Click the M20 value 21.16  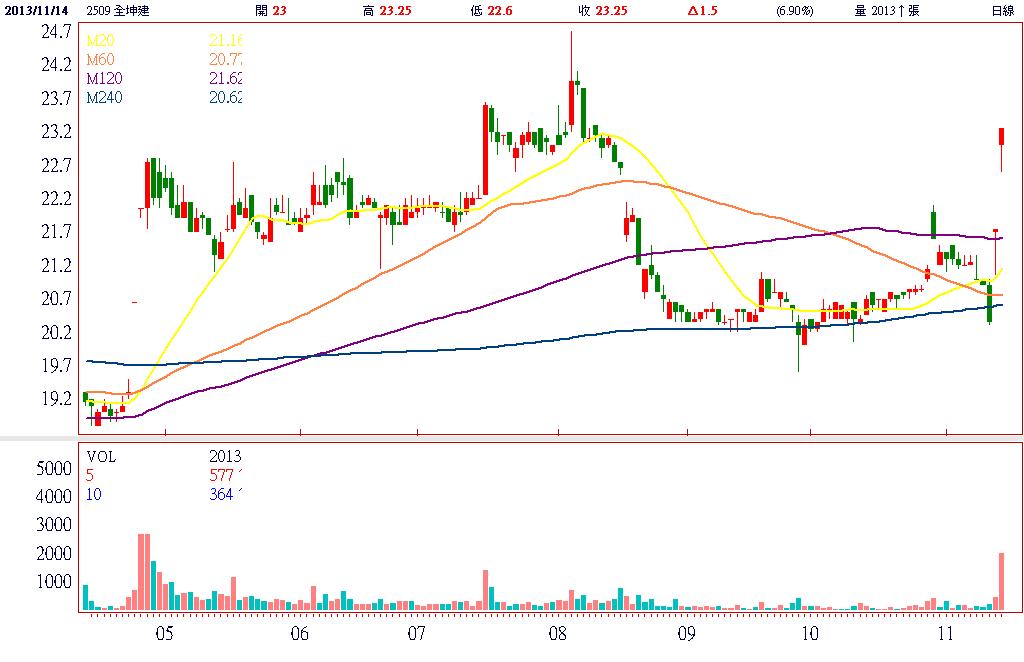pos(225,40)
